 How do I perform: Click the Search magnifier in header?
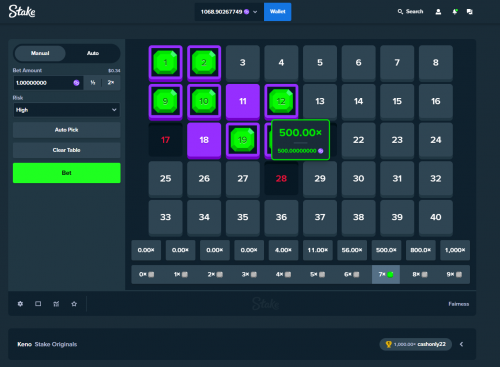click(400, 12)
